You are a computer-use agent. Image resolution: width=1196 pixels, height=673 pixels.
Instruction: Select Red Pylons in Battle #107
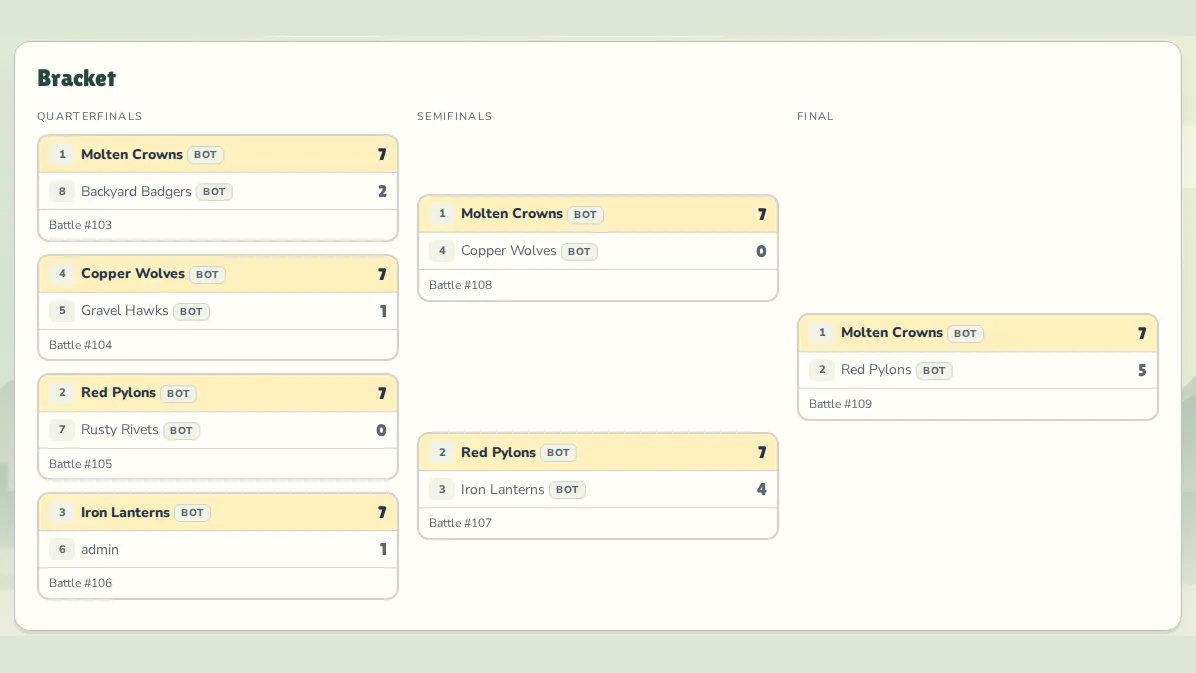tap(597, 452)
